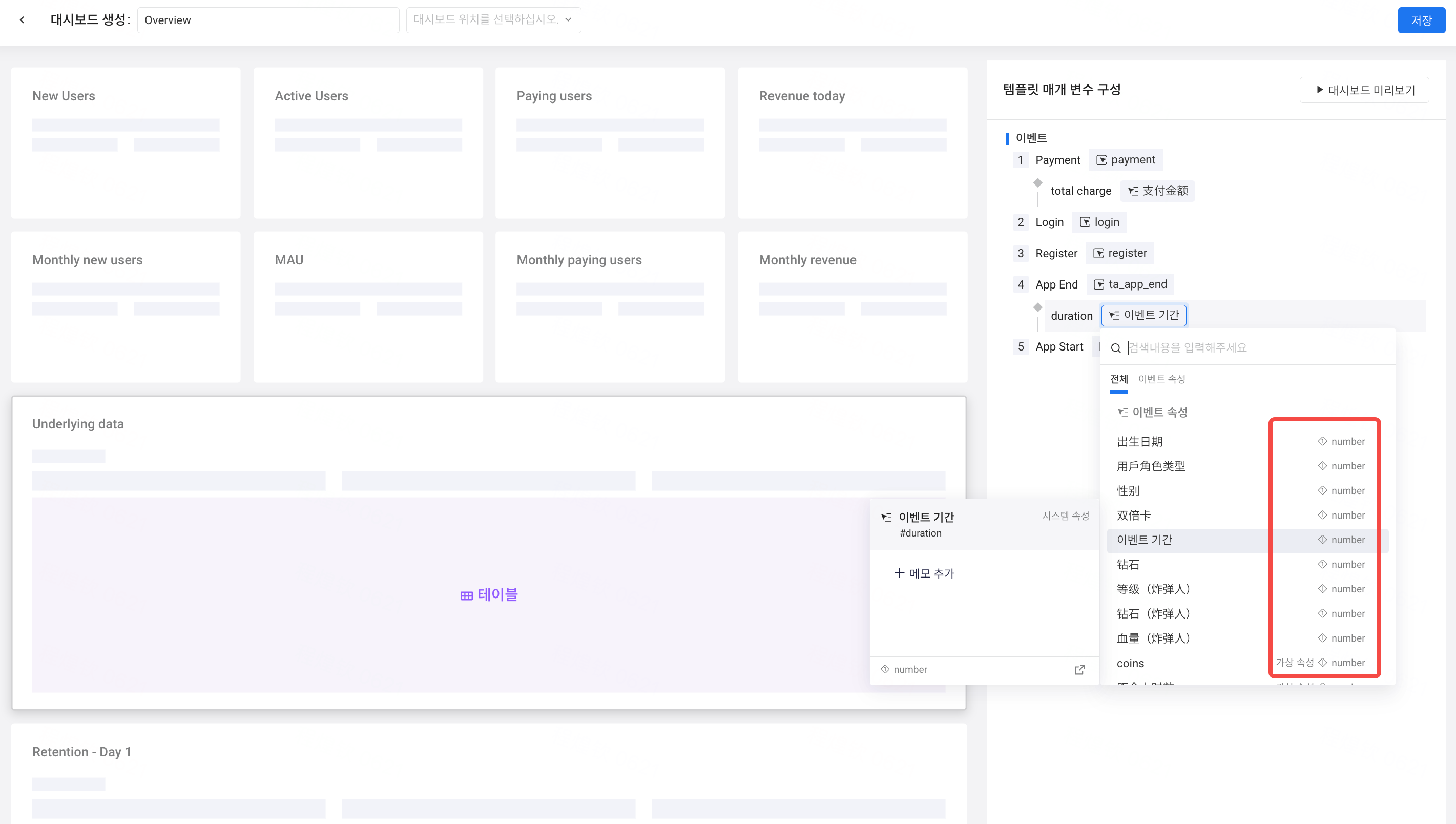This screenshot has height=824, width=1456.
Task: Select the Monthly paying users card
Action: 610,307
